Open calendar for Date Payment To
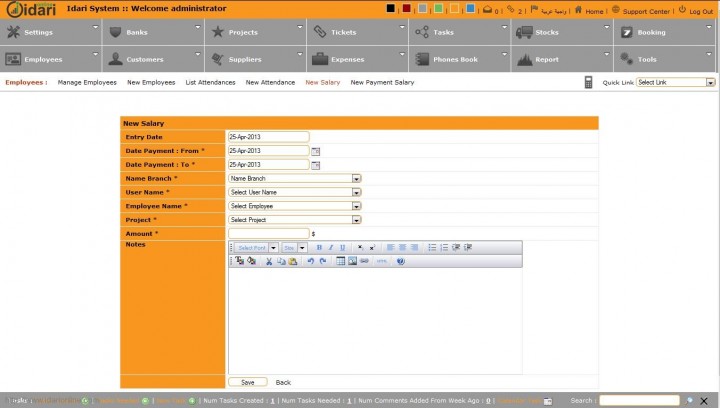This screenshot has width=720, height=408. [x=315, y=165]
